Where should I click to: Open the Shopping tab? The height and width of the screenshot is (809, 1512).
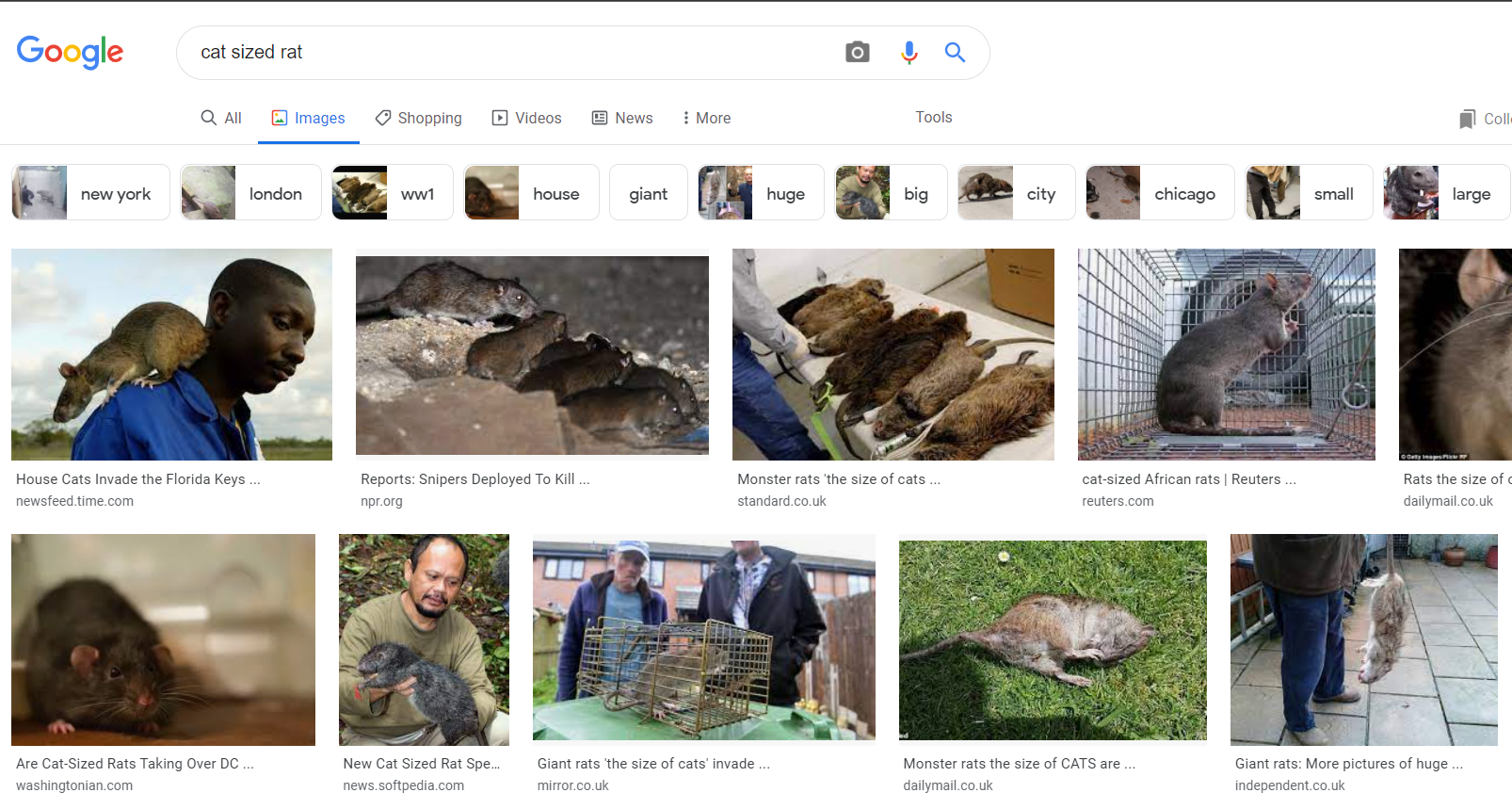(419, 118)
